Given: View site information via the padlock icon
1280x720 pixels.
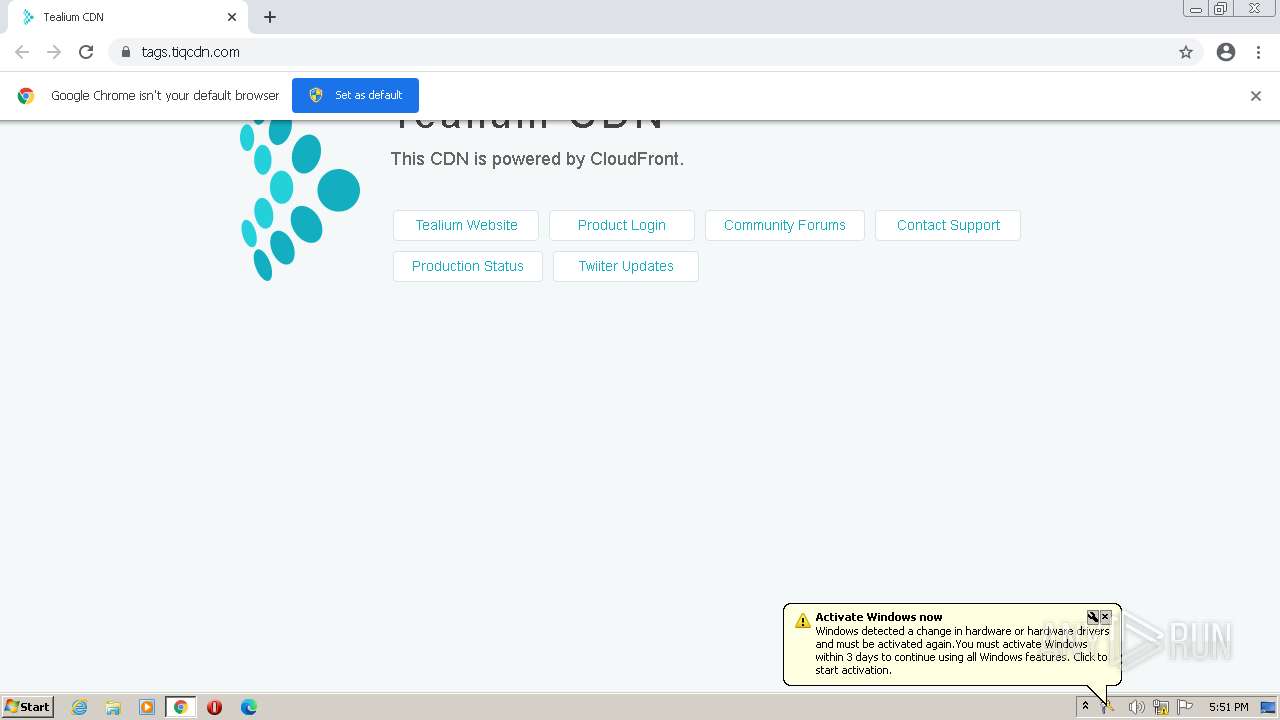Looking at the screenshot, I should 126,52.
